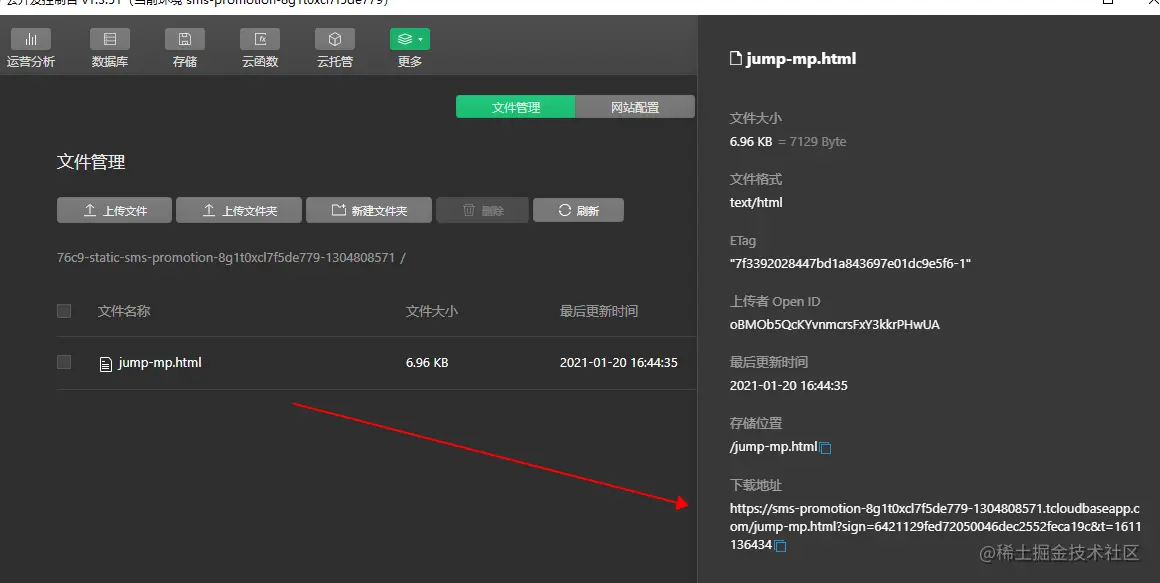Copy the 存储位置 path icon
This screenshot has width=1160, height=583.
click(x=826, y=448)
